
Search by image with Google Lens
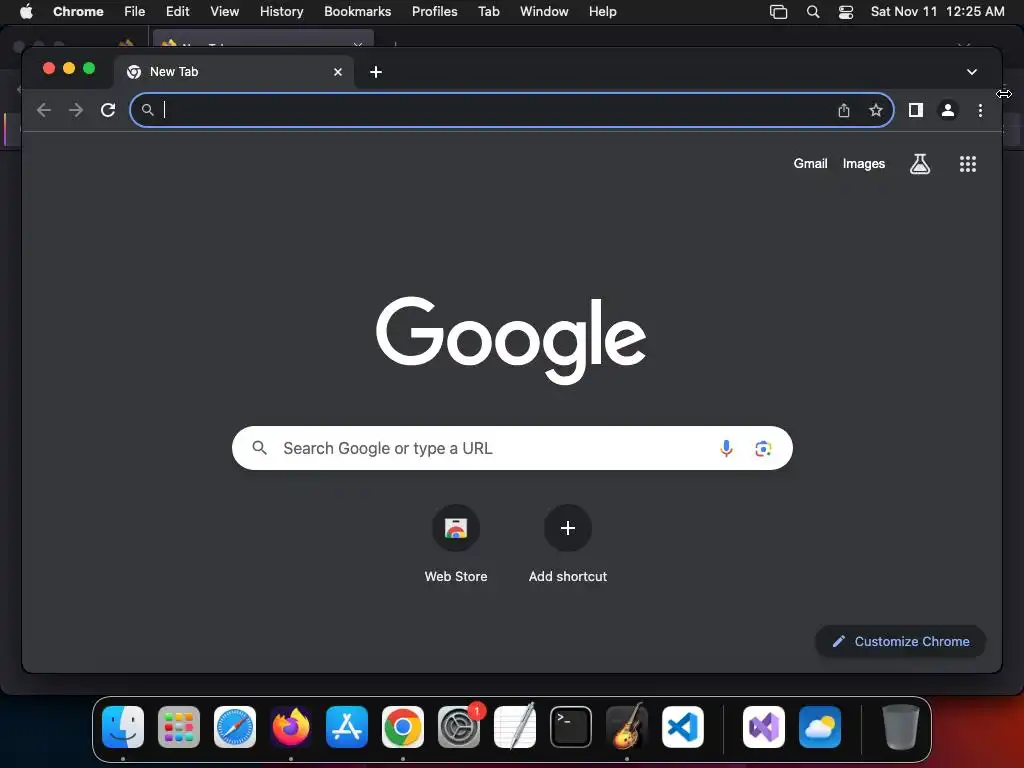pos(763,448)
